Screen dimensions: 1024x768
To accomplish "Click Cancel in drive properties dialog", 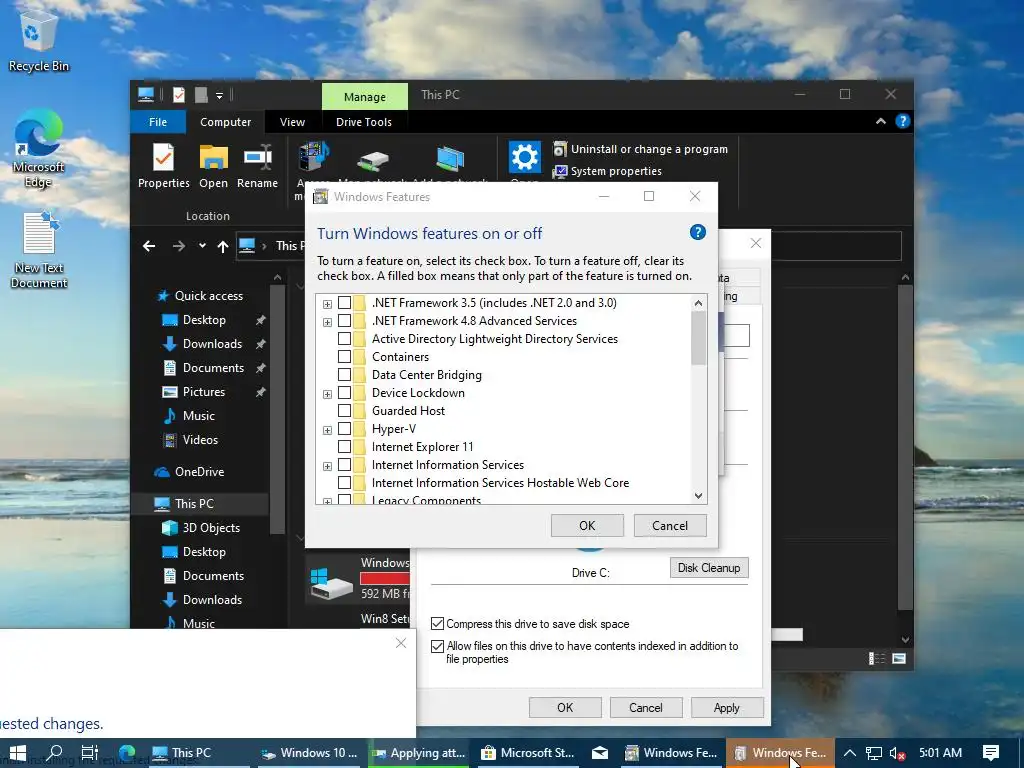I will coord(646,708).
